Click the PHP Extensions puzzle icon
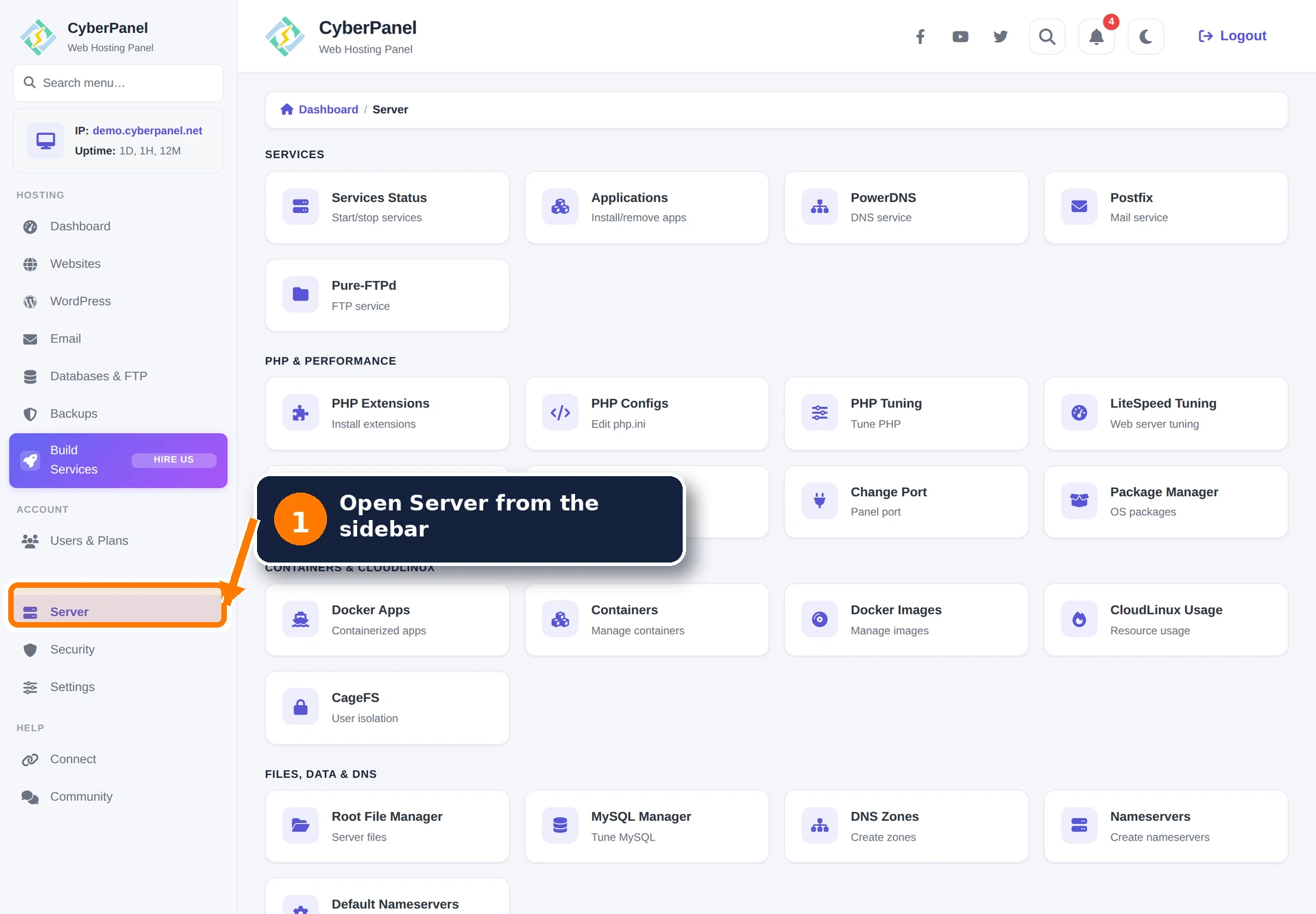 (x=301, y=413)
